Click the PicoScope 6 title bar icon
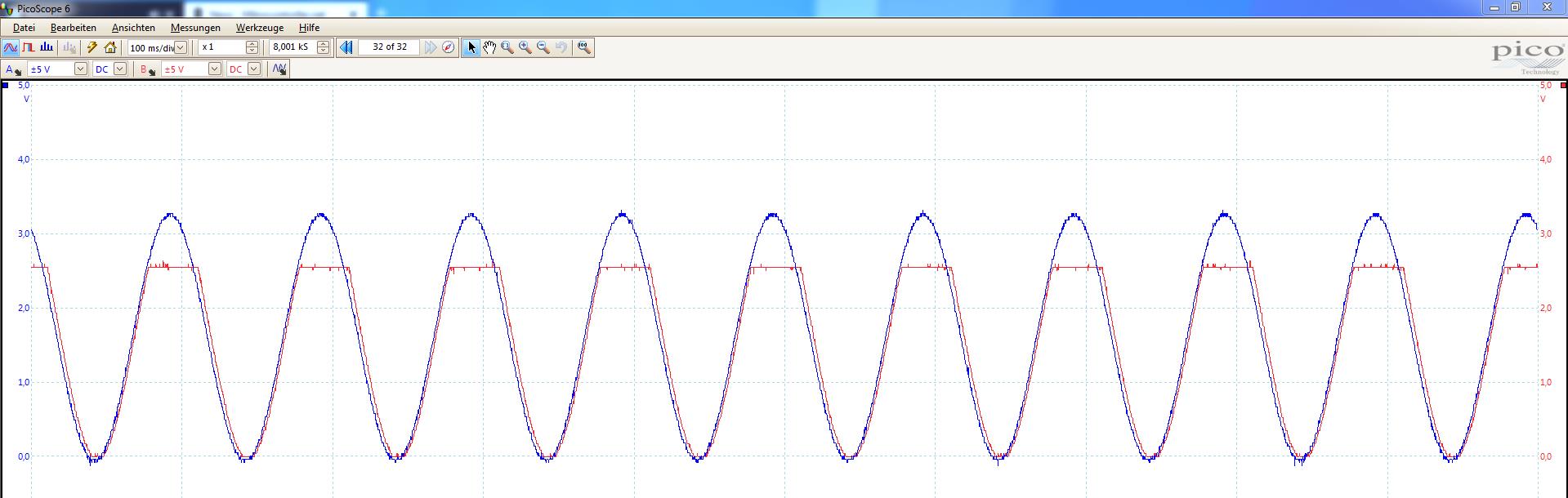Viewport: 1568px width, 498px height. click(x=7, y=9)
